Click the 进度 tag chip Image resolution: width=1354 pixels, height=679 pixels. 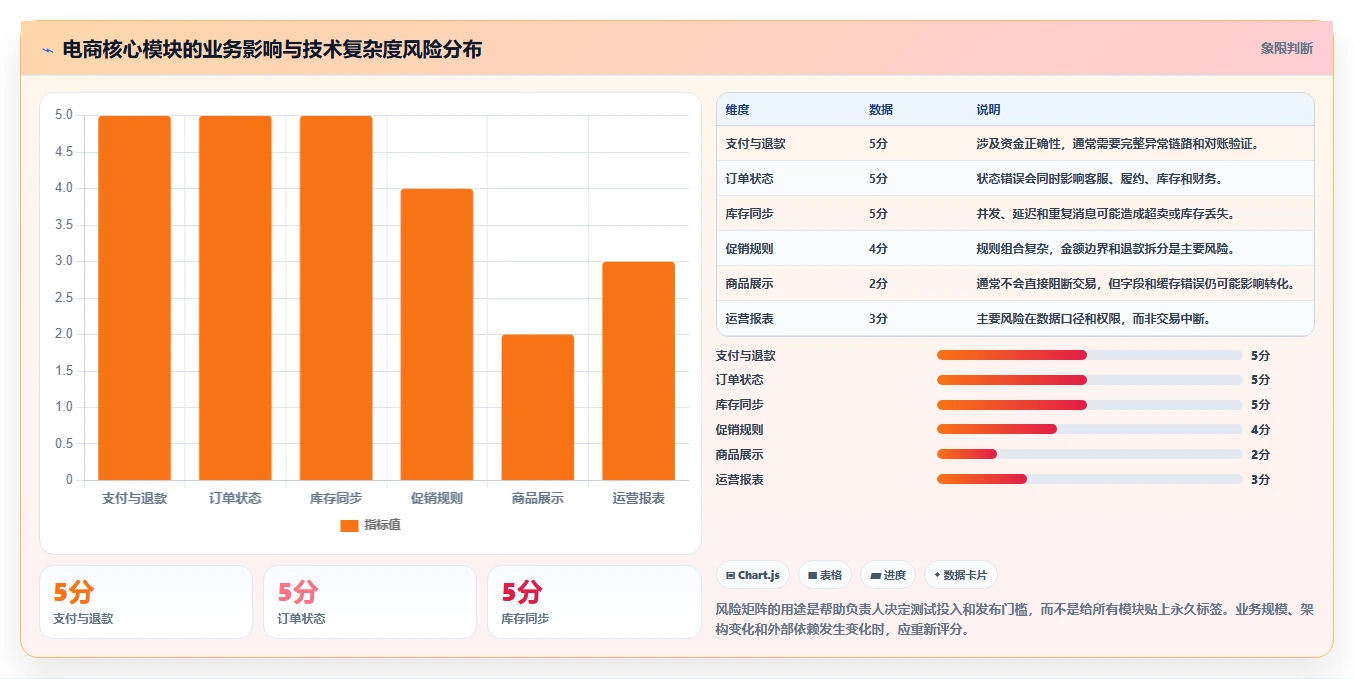pos(888,575)
